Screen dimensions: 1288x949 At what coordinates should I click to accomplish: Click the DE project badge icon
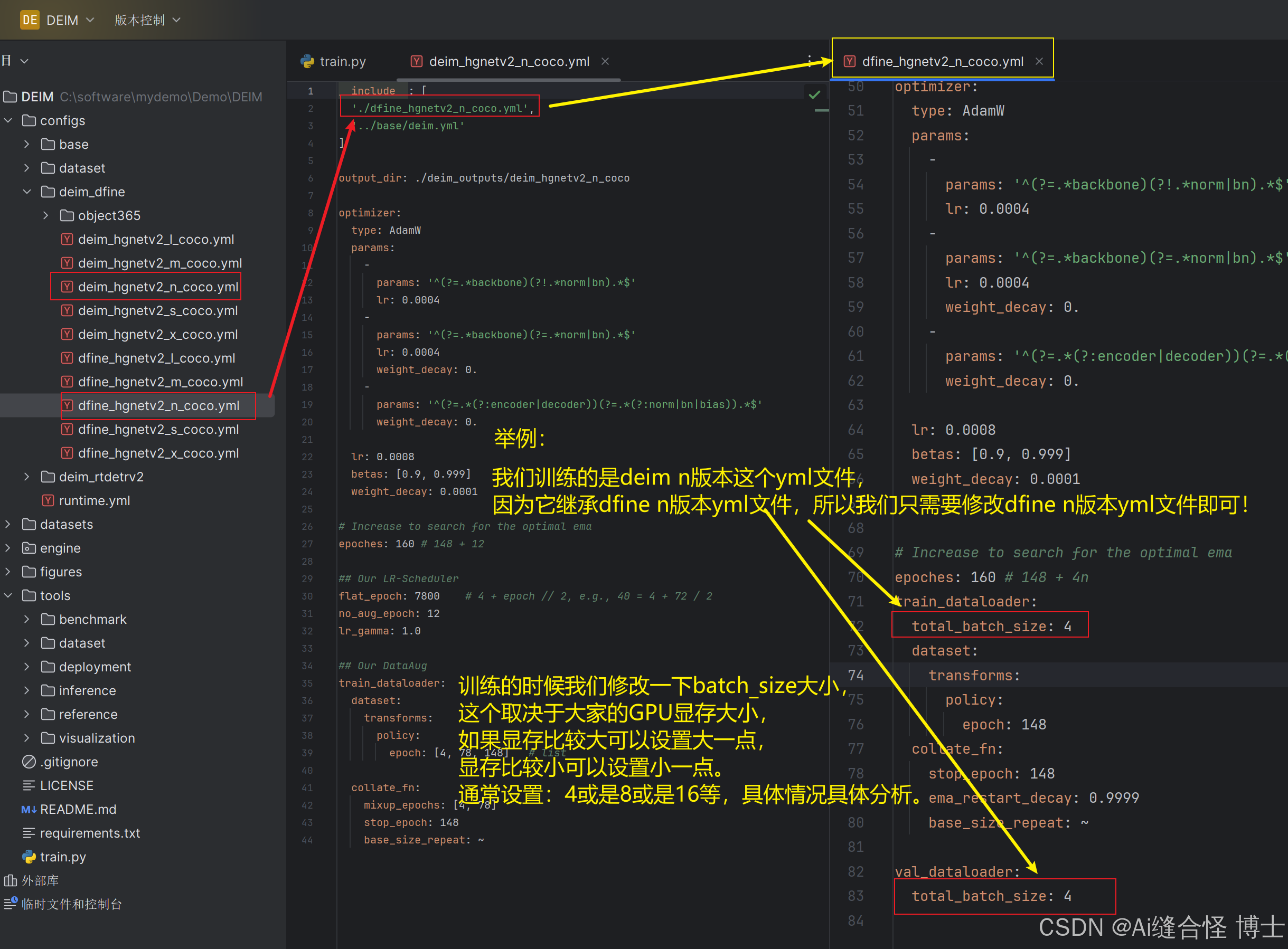coord(30,20)
